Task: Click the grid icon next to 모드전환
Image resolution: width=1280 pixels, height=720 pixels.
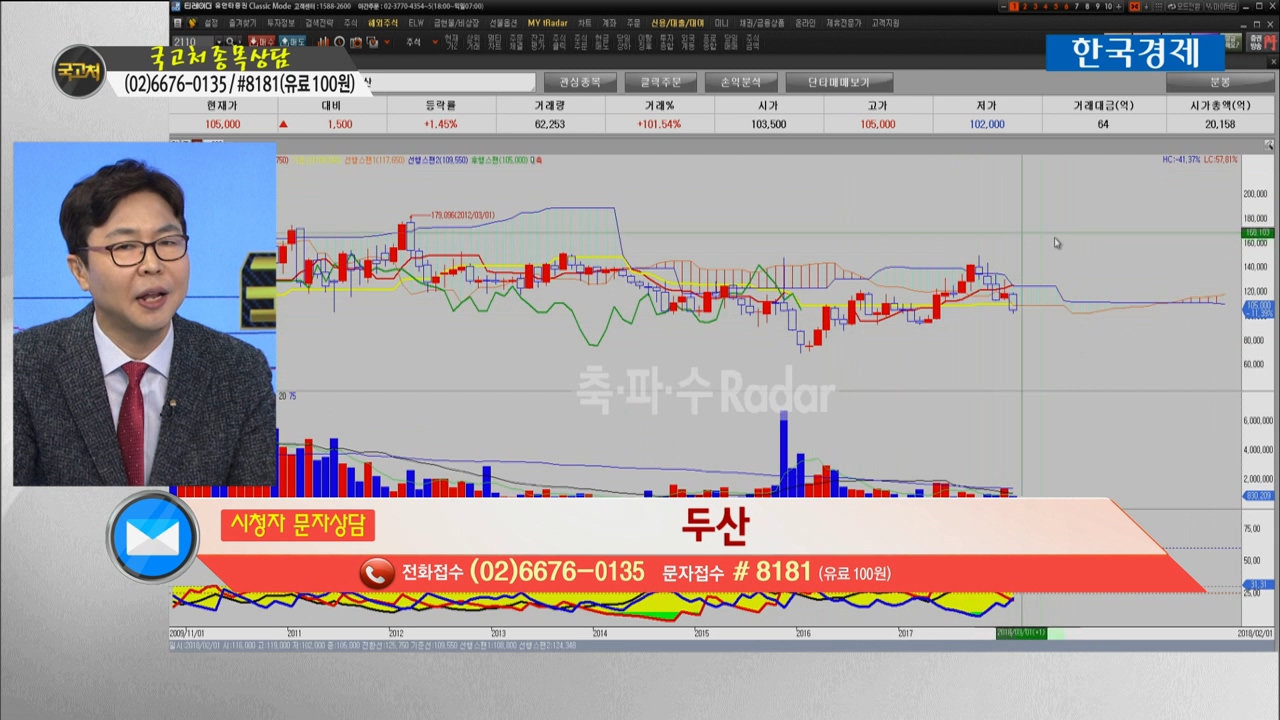Action: (1158, 6)
